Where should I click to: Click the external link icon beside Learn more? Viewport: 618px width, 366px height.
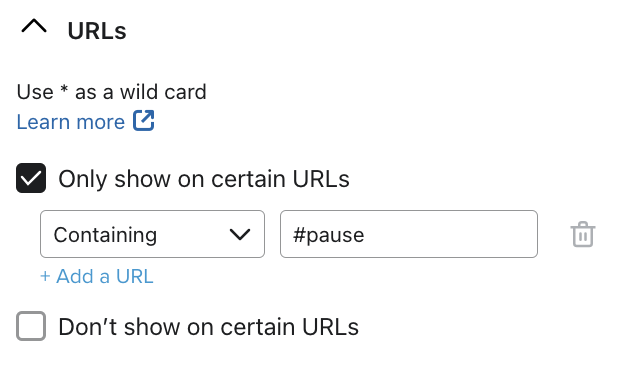(143, 120)
